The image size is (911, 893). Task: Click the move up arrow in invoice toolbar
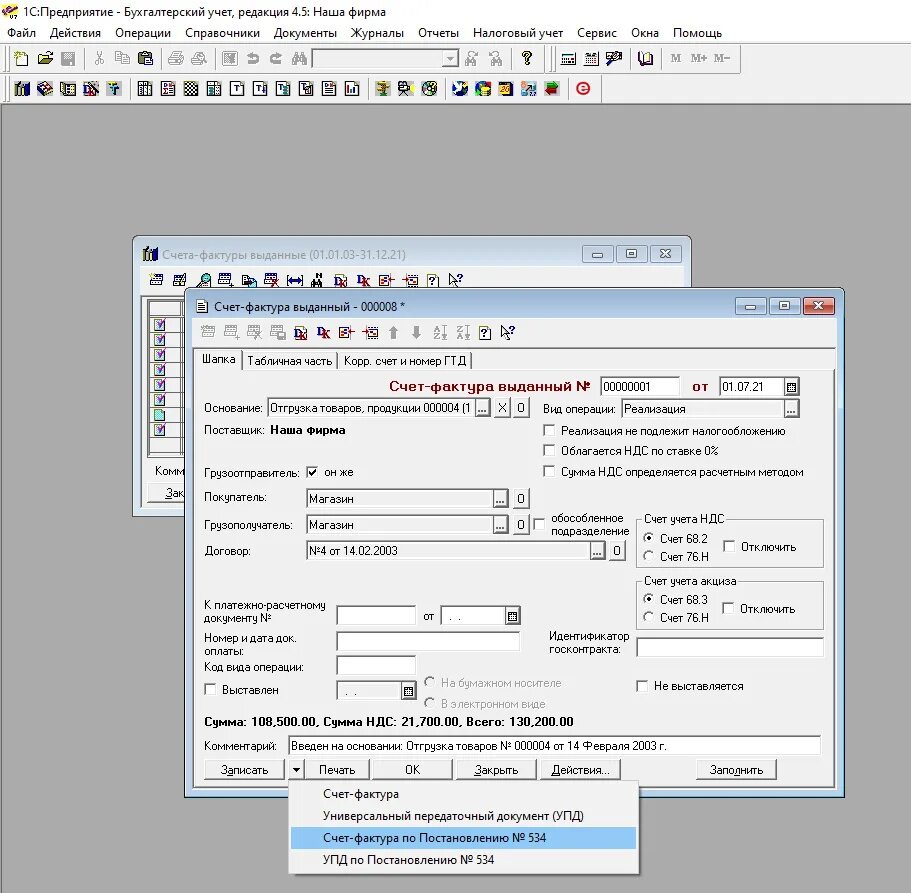pyautogui.click(x=393, y=332)
